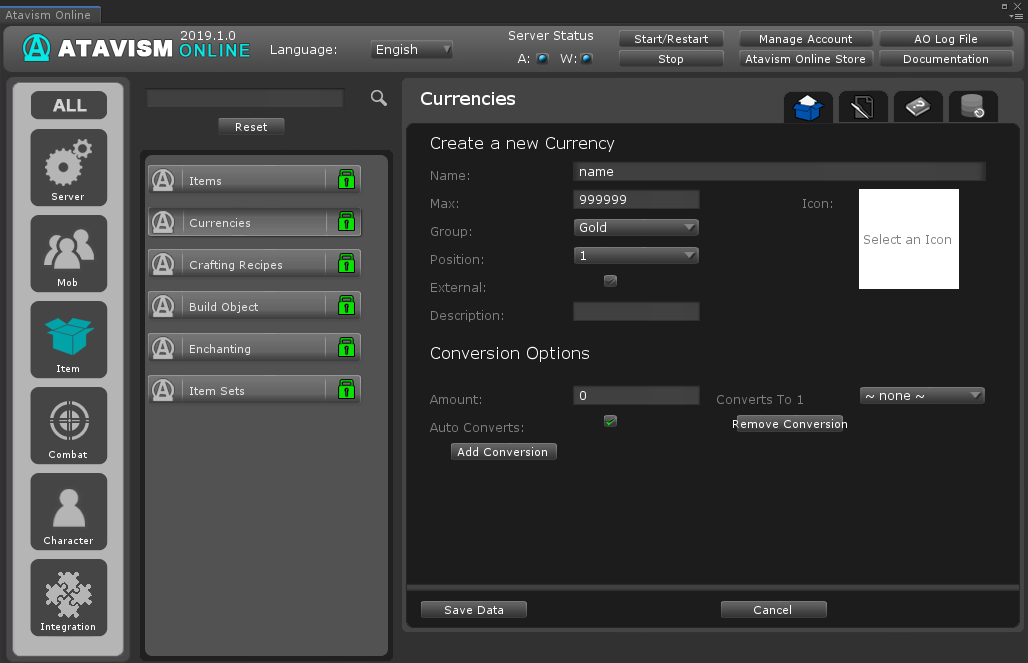The width and height of the screenshot is (1028, 663).
Task: Open the Combat category icon
Action: pyautogui.click(x=68, y=425)
